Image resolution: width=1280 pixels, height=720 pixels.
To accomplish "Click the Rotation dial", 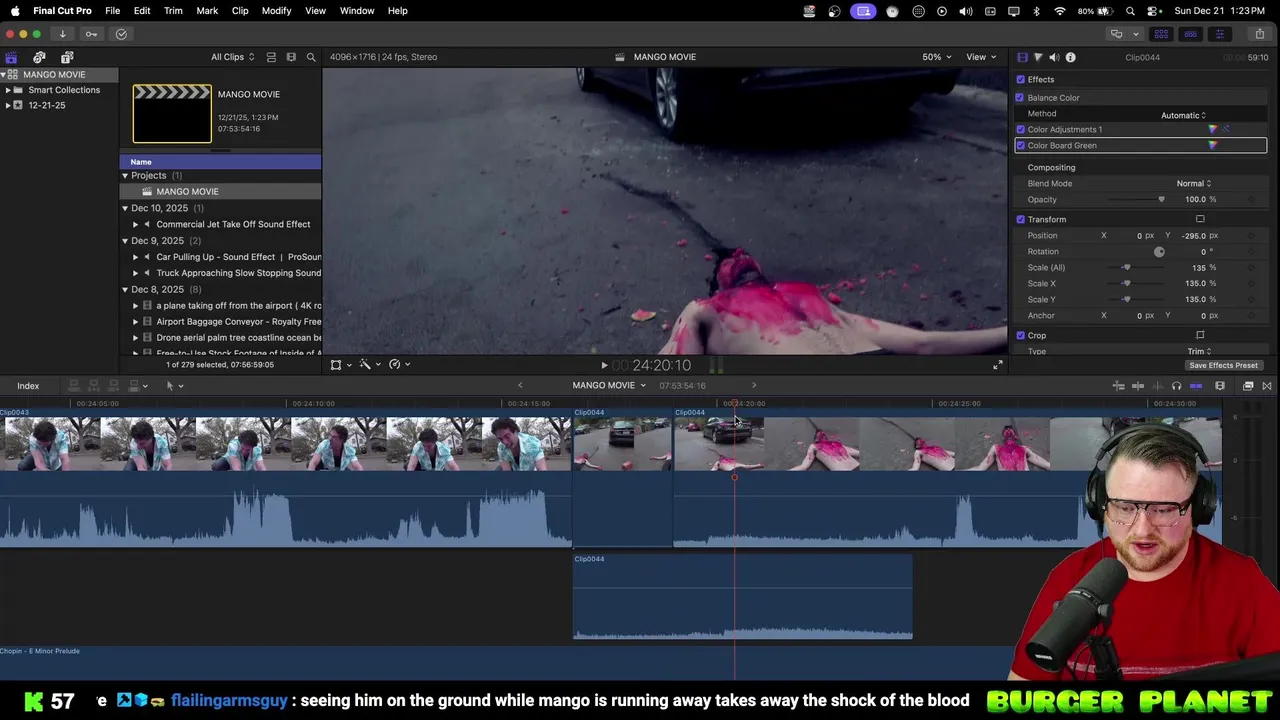I will coord(1159,252).
